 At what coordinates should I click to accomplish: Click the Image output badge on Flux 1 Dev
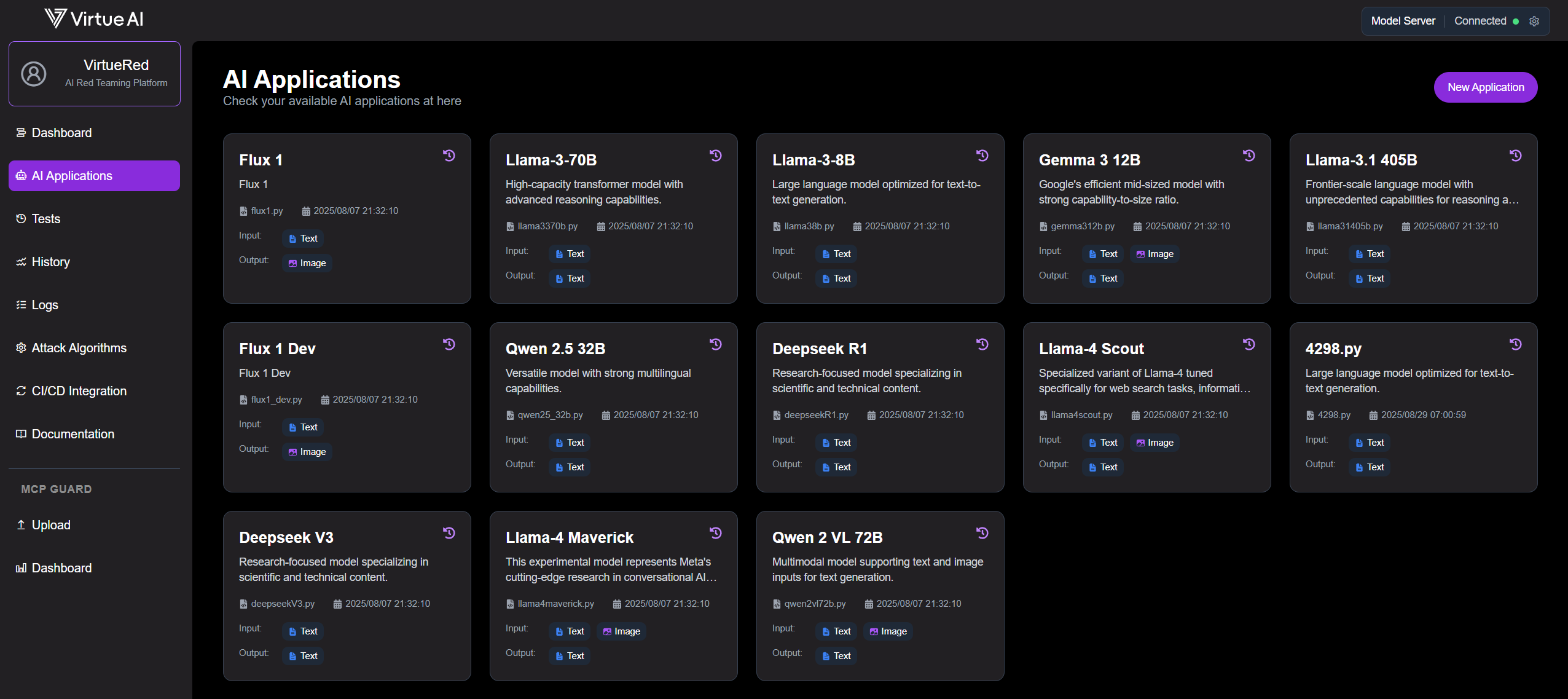(x=307, y=451)
